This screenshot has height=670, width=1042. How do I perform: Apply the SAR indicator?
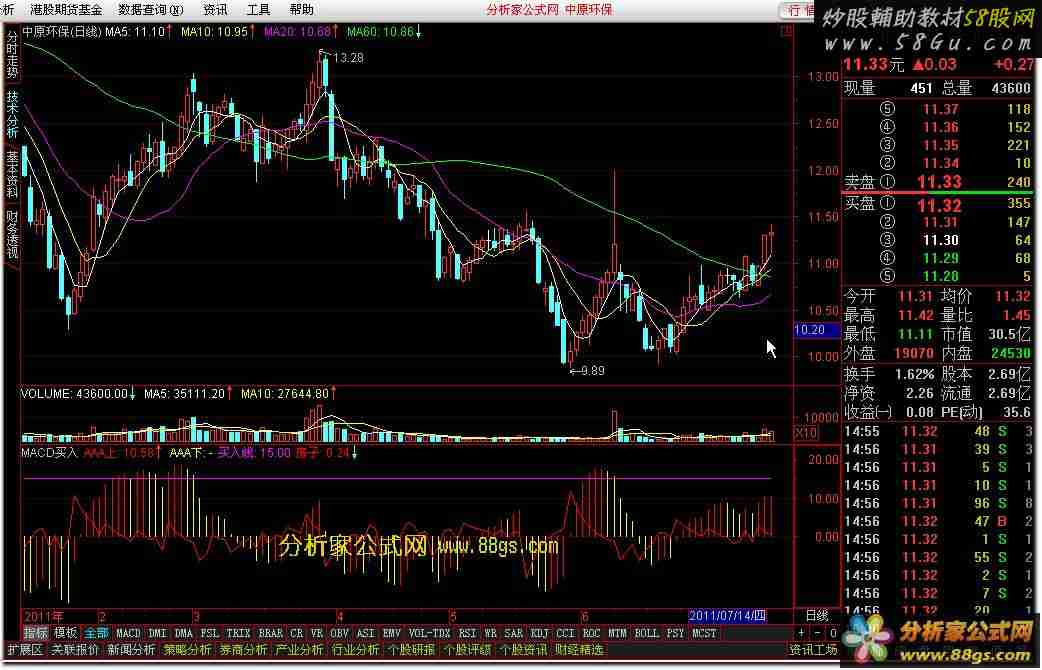[x=514, y=633]
